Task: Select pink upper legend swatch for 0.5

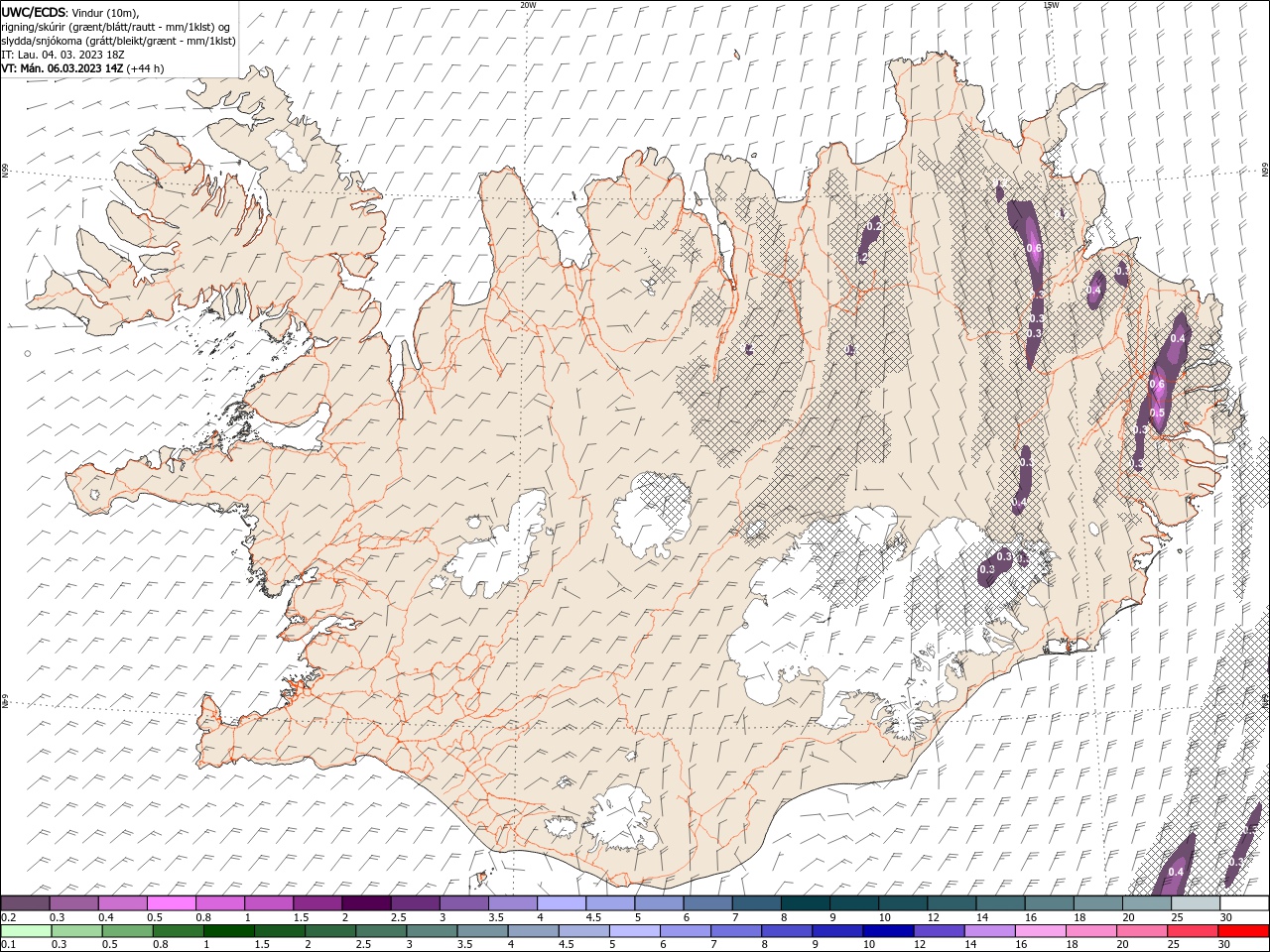Action: point(172,903)
